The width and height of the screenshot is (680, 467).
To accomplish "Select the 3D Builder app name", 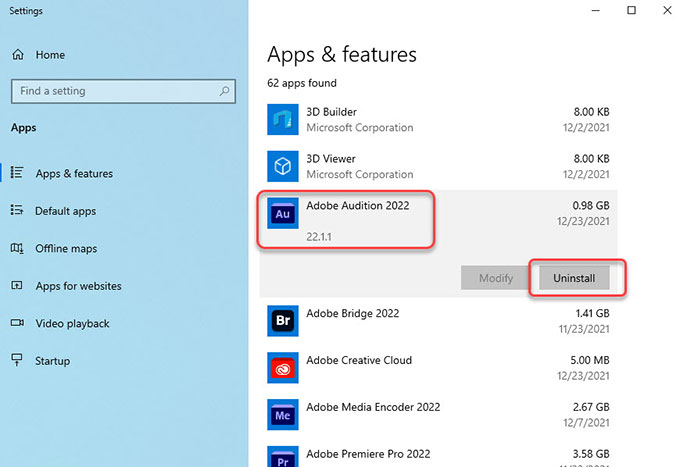I will (x=331, y=112).
